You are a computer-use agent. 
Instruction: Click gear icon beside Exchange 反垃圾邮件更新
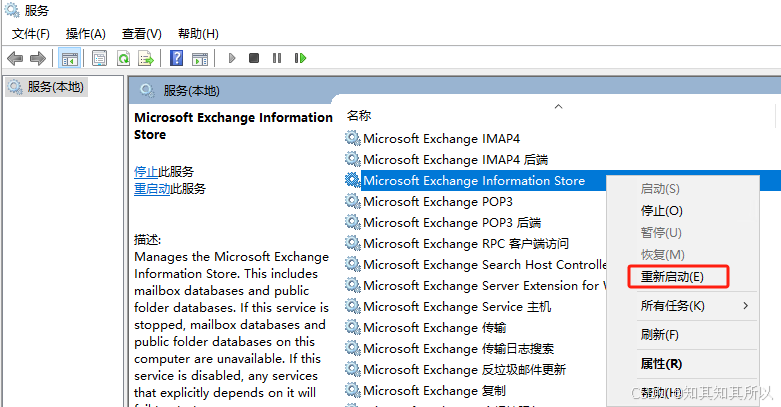pos(353,369)
